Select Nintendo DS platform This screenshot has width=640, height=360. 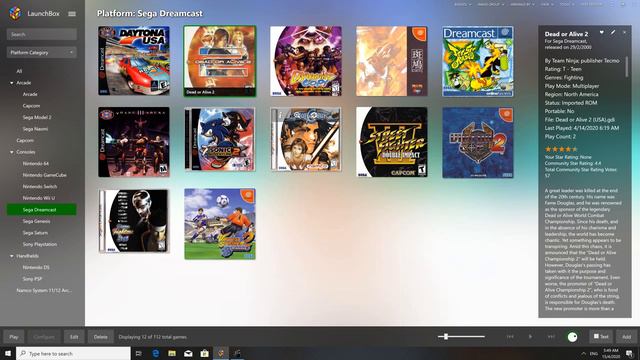pos(36,267)
